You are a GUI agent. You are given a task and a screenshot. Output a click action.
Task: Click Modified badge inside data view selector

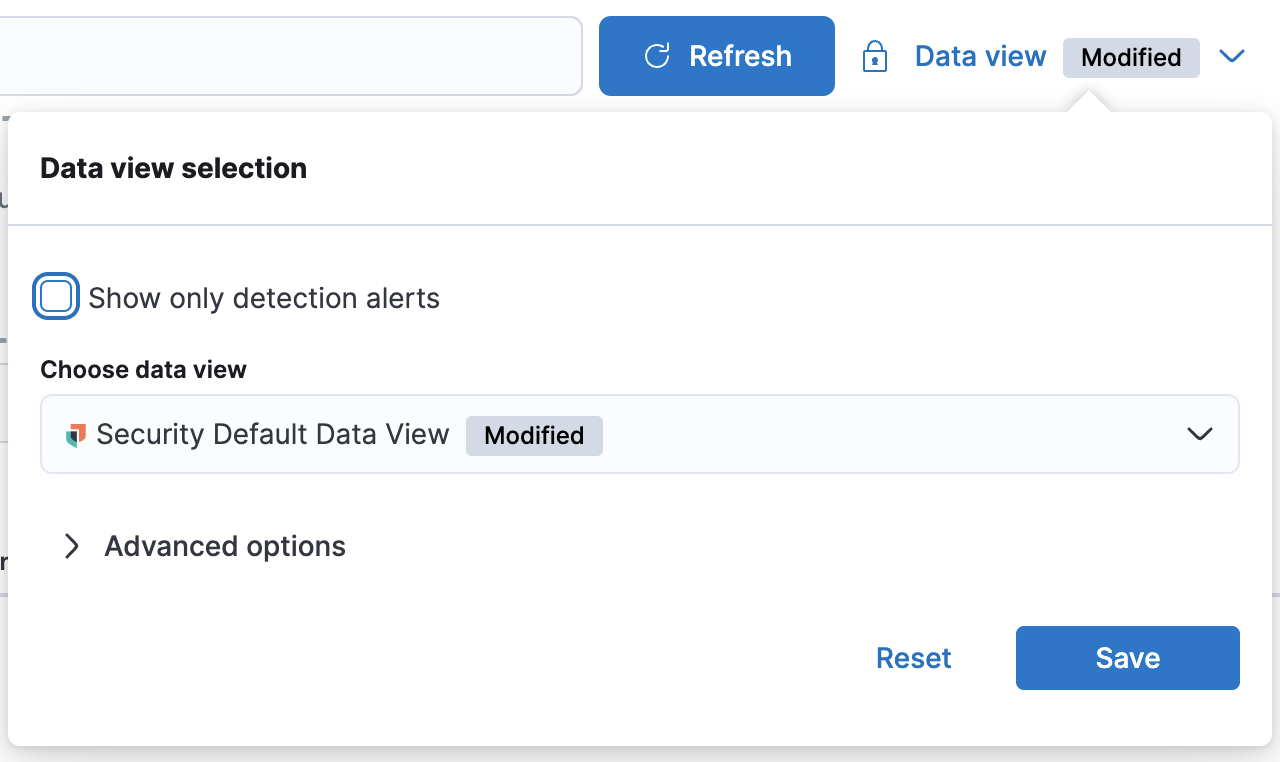(534, 436)
